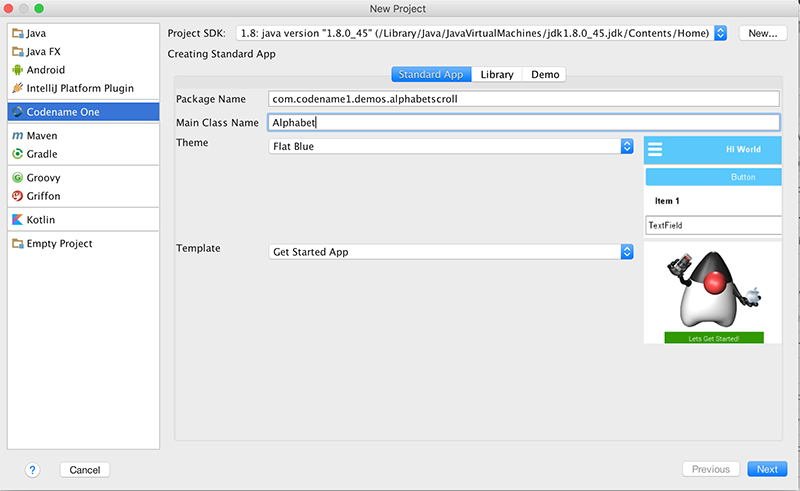This screenshot has height=491, width=800.
Task: Click into the Package Name field
Action: click(524, 99)
